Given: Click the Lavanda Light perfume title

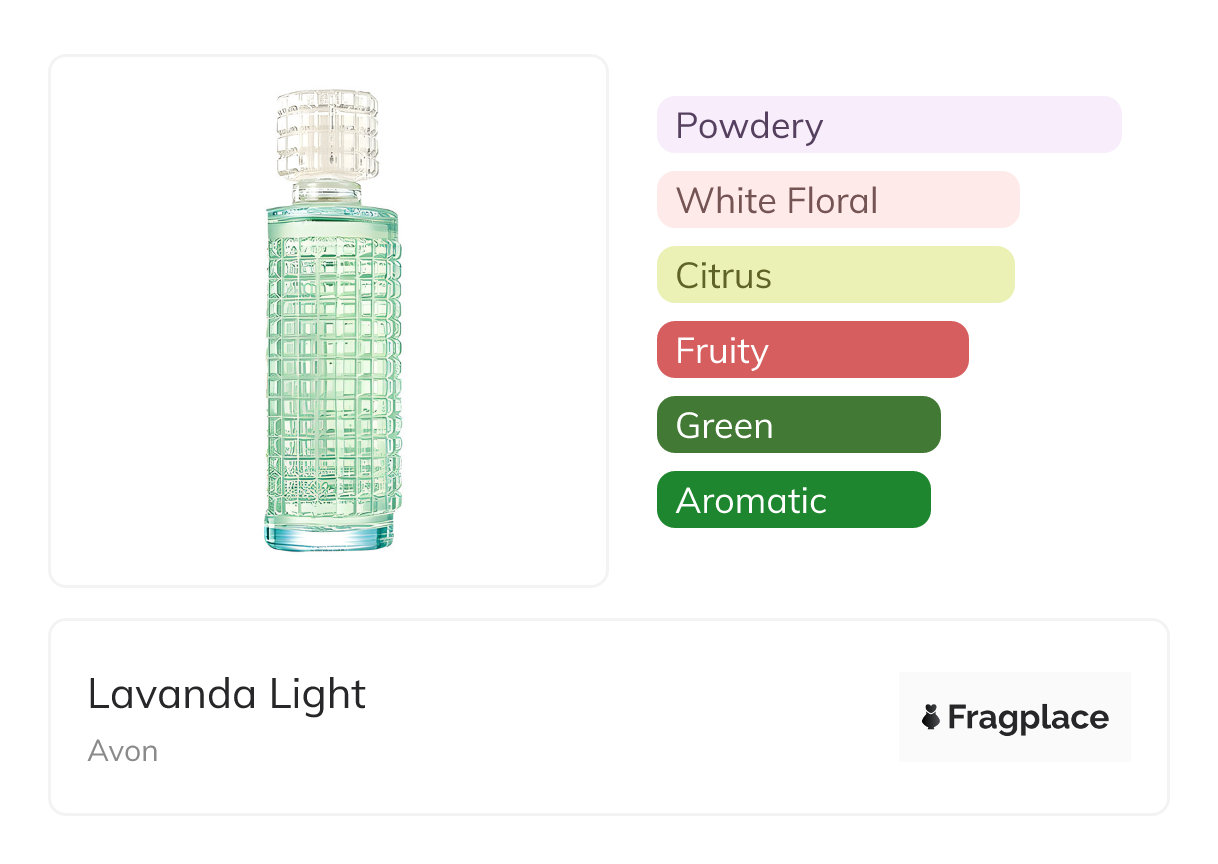Looking at the screenshot, I should coord(227,694).
